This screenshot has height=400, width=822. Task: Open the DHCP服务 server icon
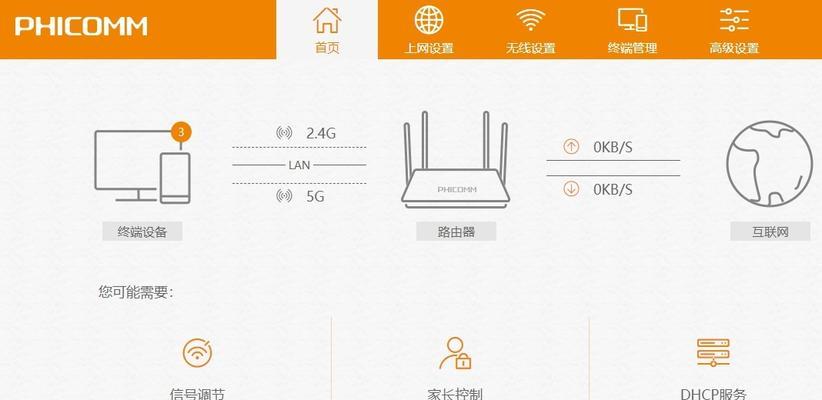click(713, 352)
